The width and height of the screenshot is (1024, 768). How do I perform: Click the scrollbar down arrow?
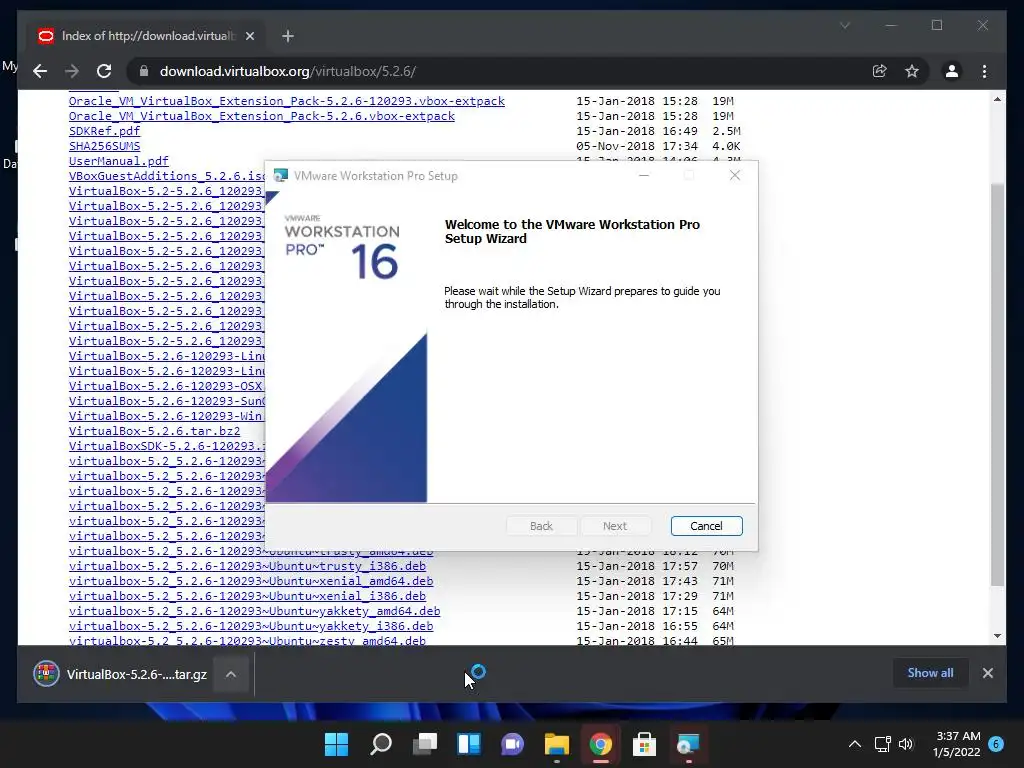pyautogui.click(x=997, y=635)
